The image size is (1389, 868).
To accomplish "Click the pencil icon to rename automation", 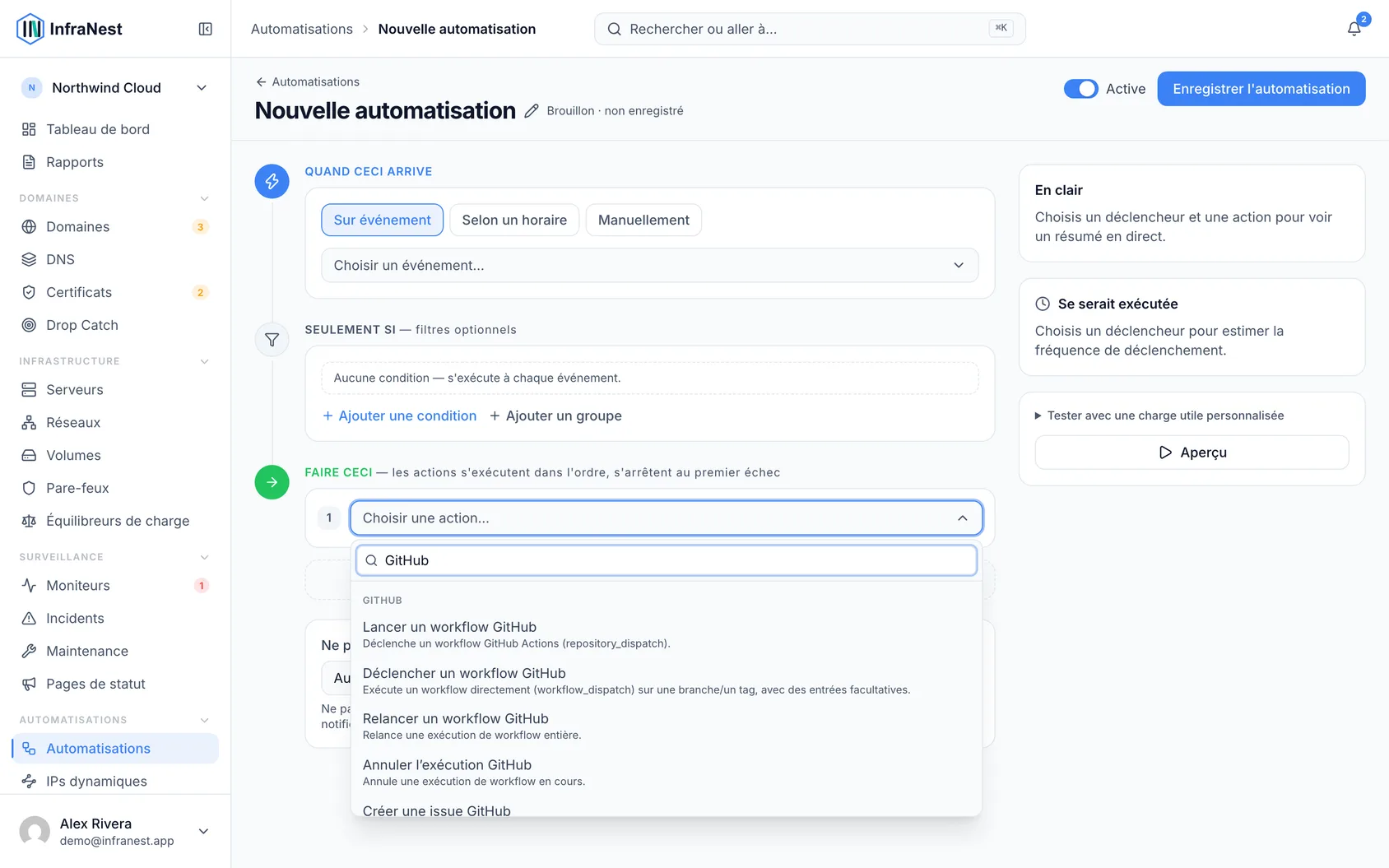I will point(532,111).
